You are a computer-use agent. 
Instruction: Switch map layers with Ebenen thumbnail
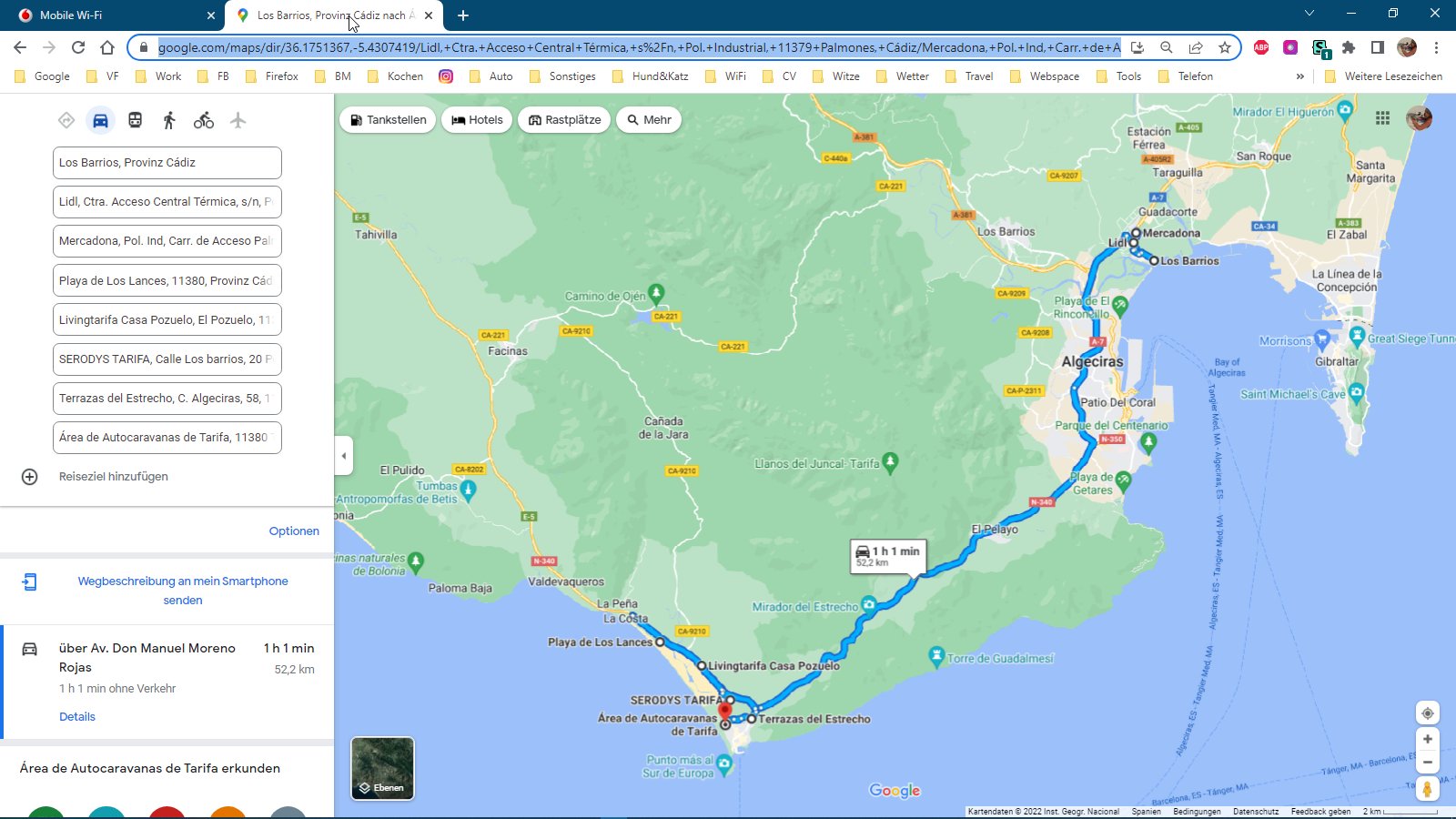383,769
